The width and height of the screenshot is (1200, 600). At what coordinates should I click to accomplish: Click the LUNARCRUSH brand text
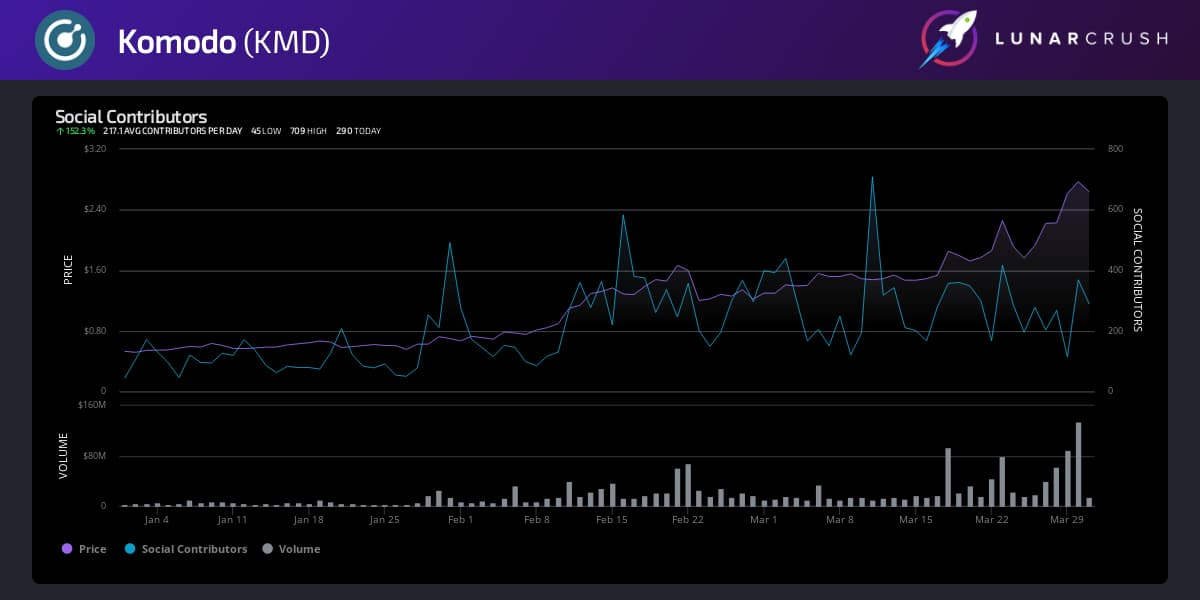pyautogui.click(x=1080, y=39)
